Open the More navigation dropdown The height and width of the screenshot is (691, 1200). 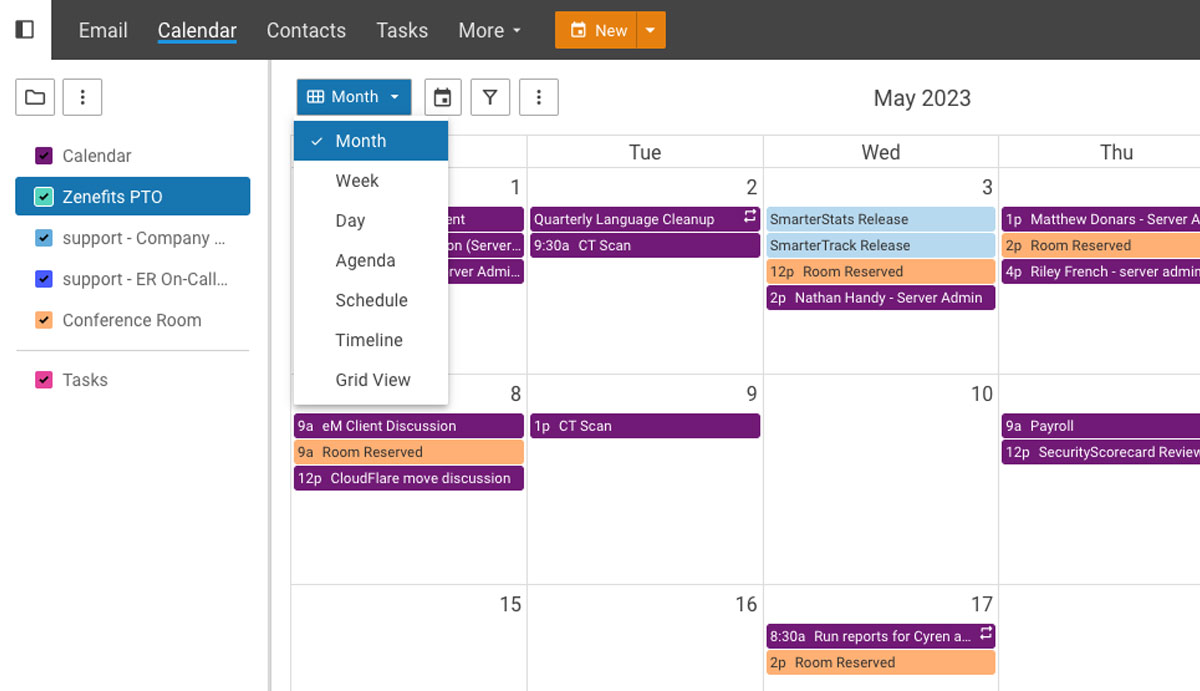tap(489, 30)
